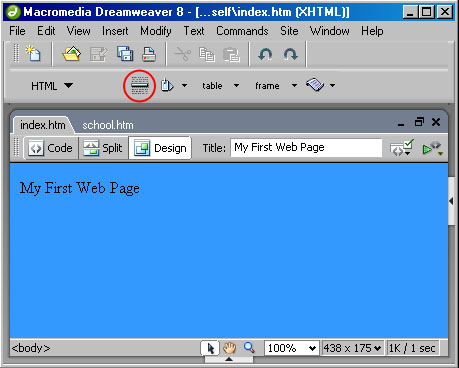Viewport: 459px width, 368px height.
Task: Open the Edit menu
Action: (46, 31)
